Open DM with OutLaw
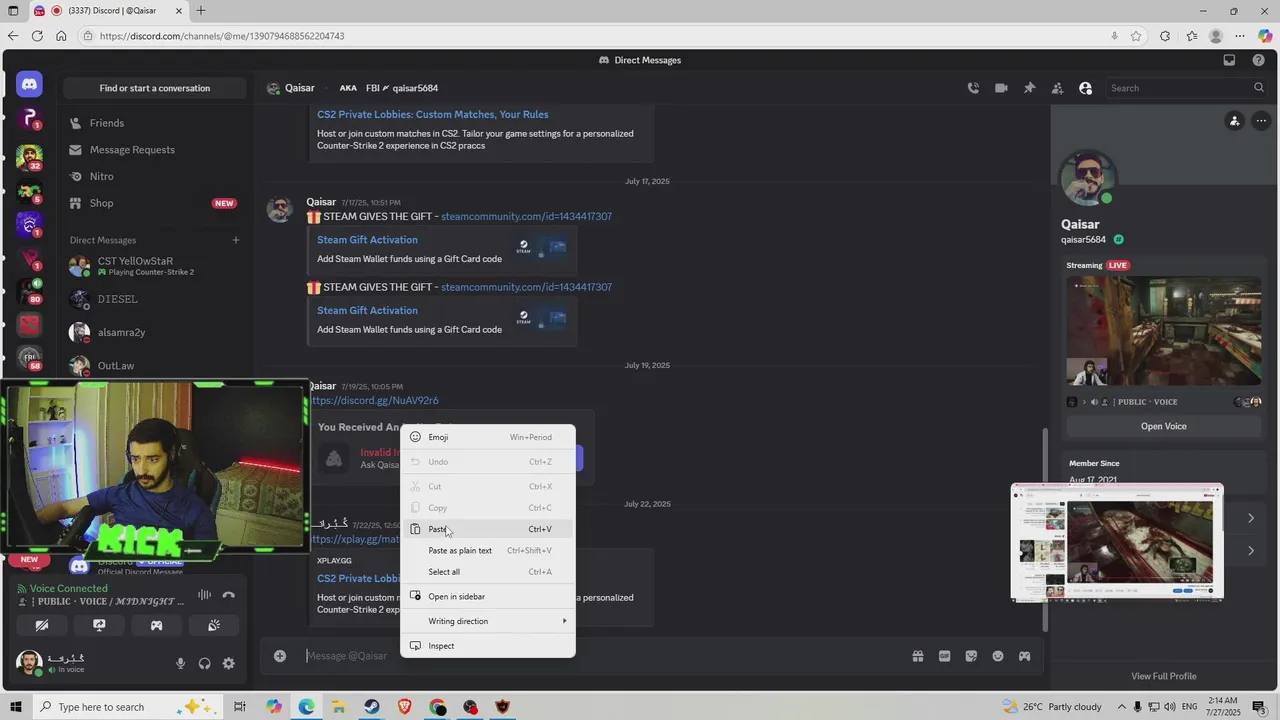This screenshot has width=1280, height=720. [155, 365]
